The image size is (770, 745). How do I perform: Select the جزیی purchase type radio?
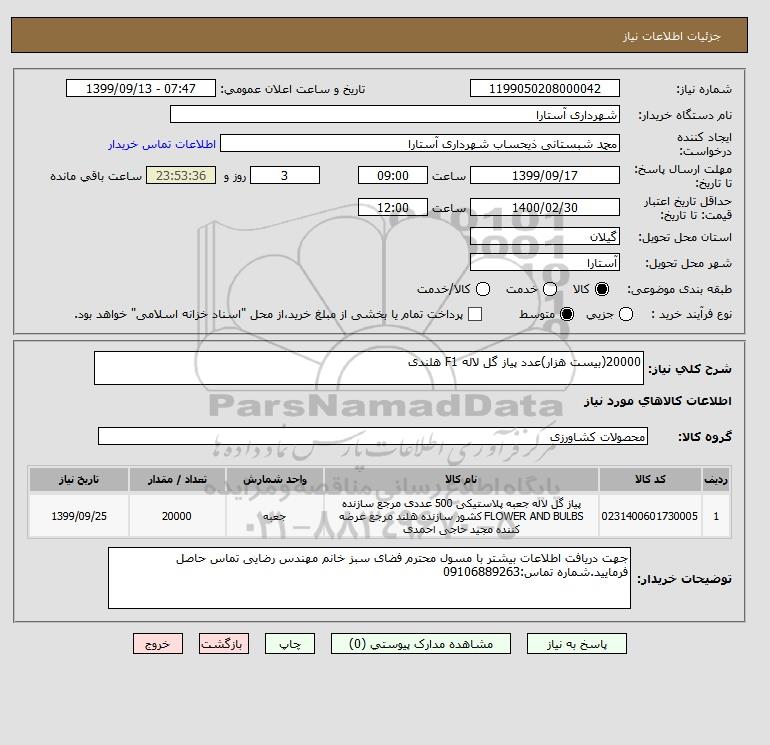click(626, 314)
